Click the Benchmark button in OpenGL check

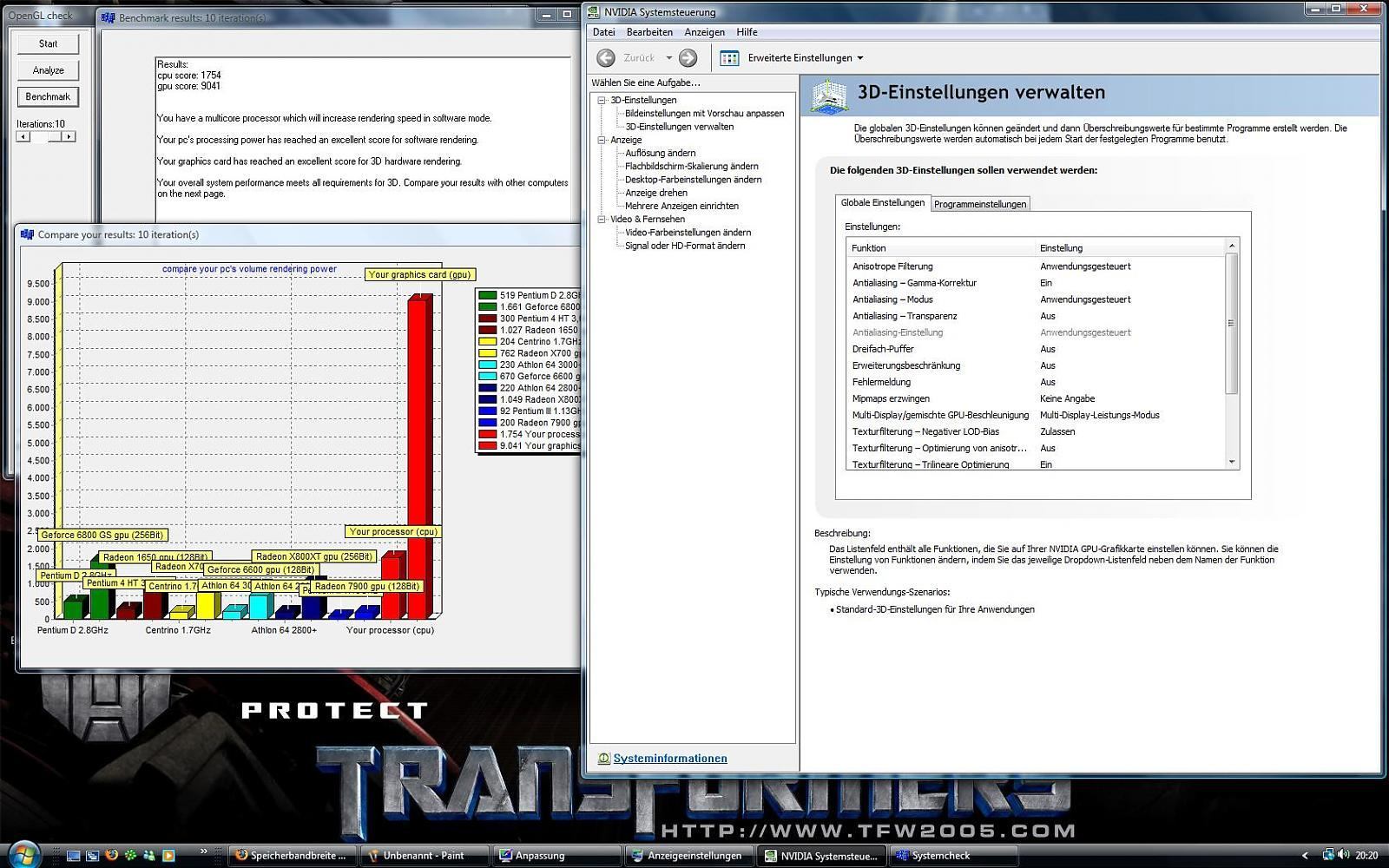48,96
